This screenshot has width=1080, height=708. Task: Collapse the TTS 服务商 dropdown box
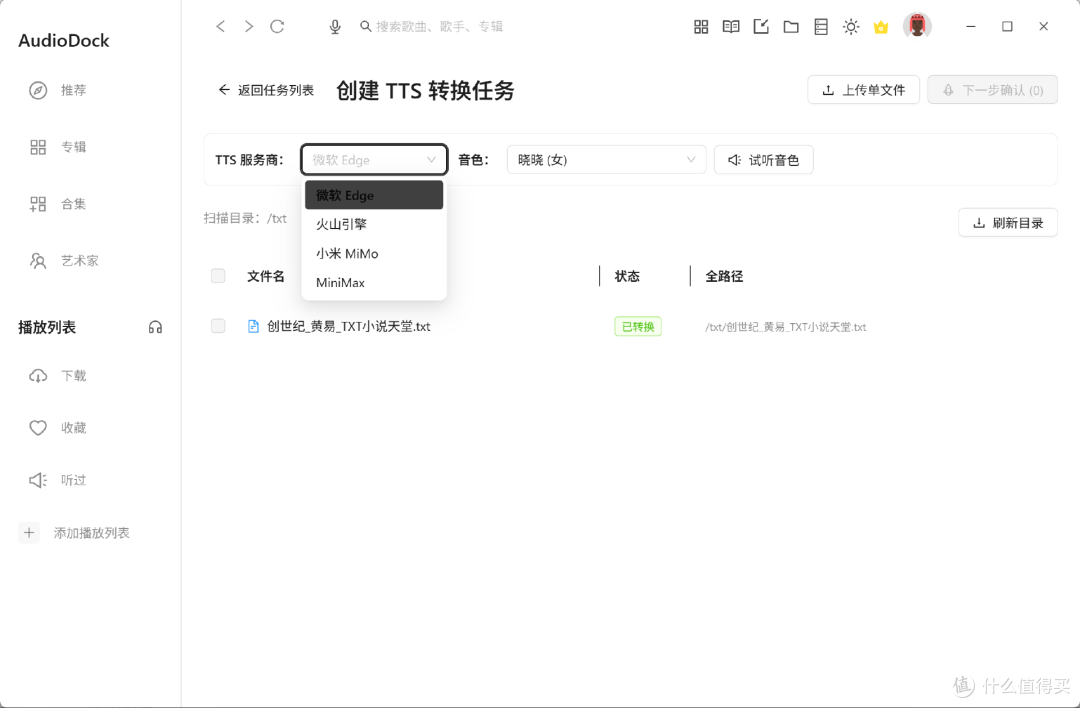click(x=374, y=160)
